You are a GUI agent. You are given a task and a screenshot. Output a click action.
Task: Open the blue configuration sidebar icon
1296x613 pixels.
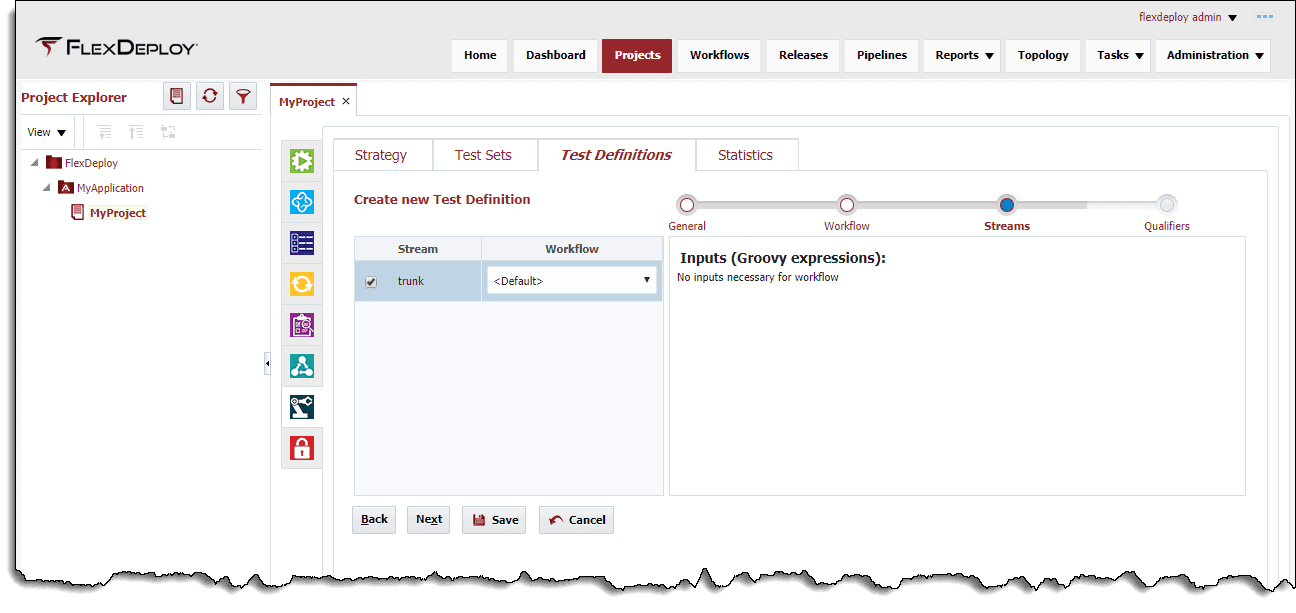tap(302, 202)
